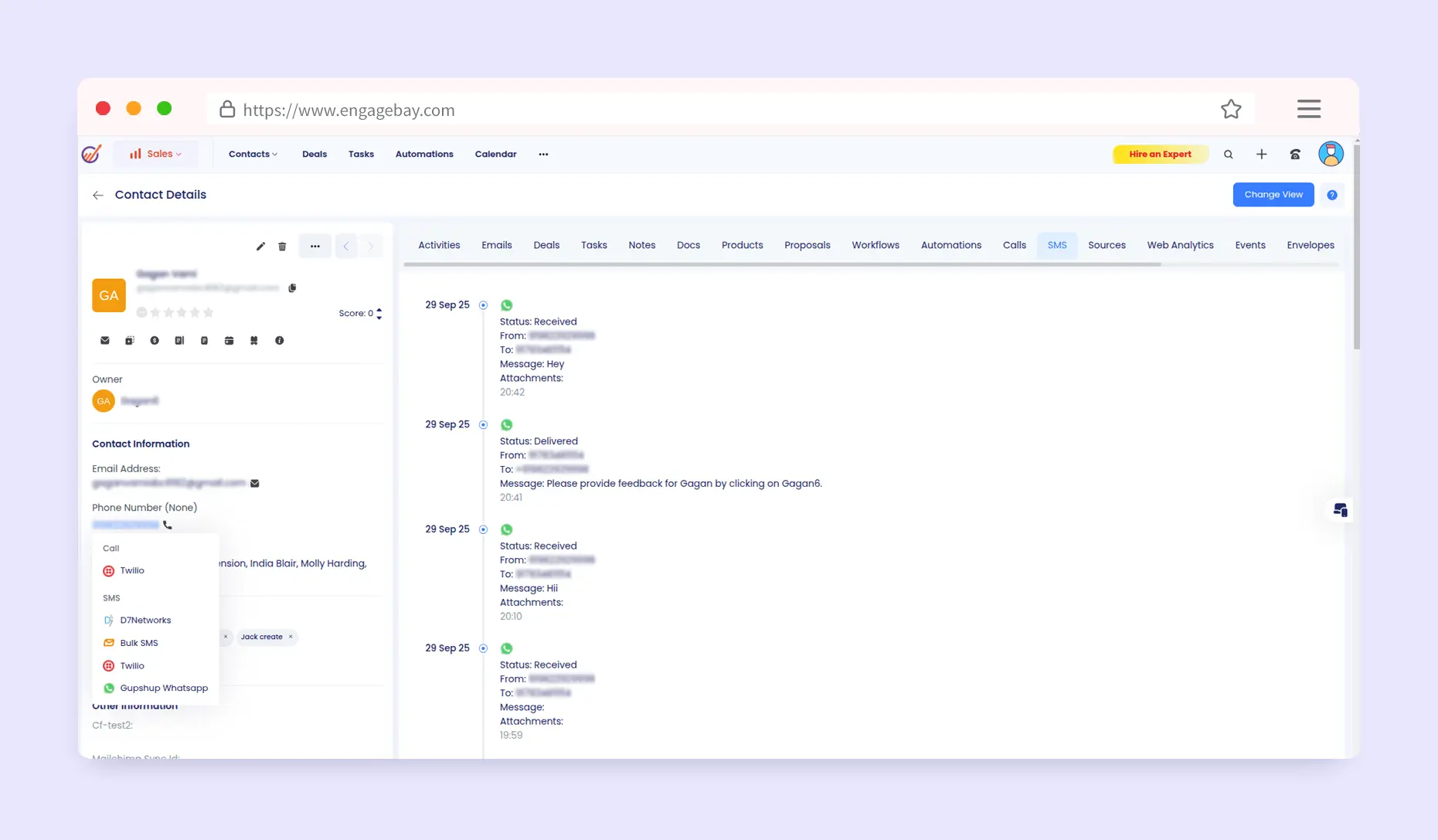1438x840 pixels.
Task: Click the pencil edit contact icon
Action: (x=260, y=247)
